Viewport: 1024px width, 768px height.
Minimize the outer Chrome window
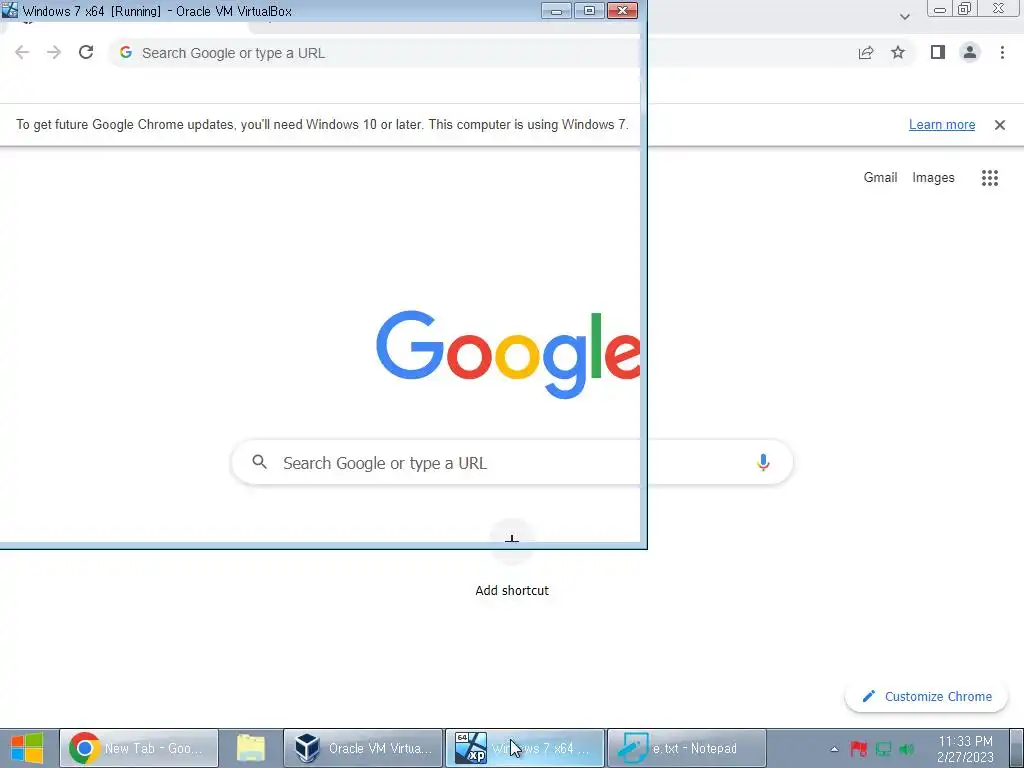pos(940,9)
